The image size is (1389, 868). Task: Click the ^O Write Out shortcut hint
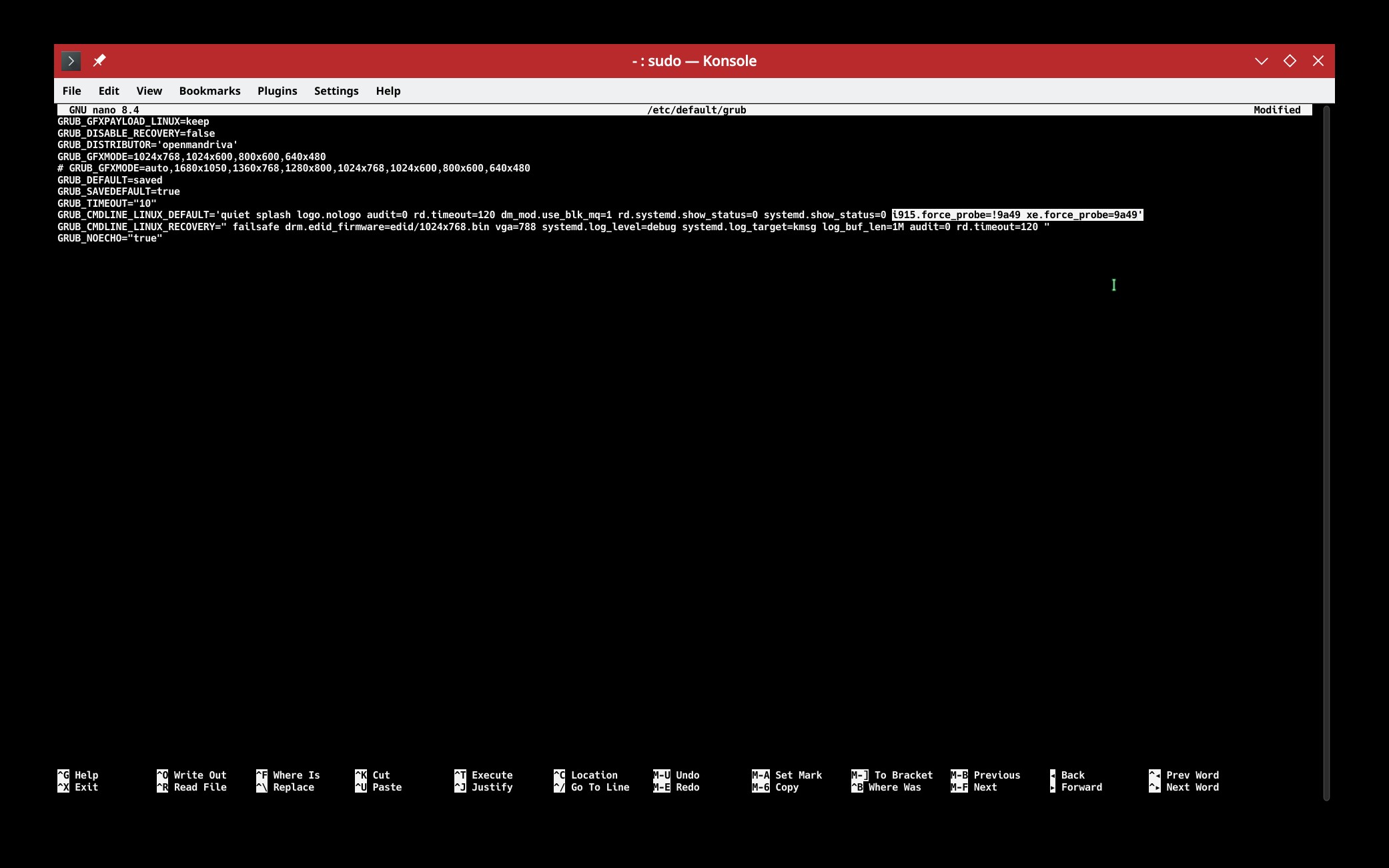pos(191,775)
